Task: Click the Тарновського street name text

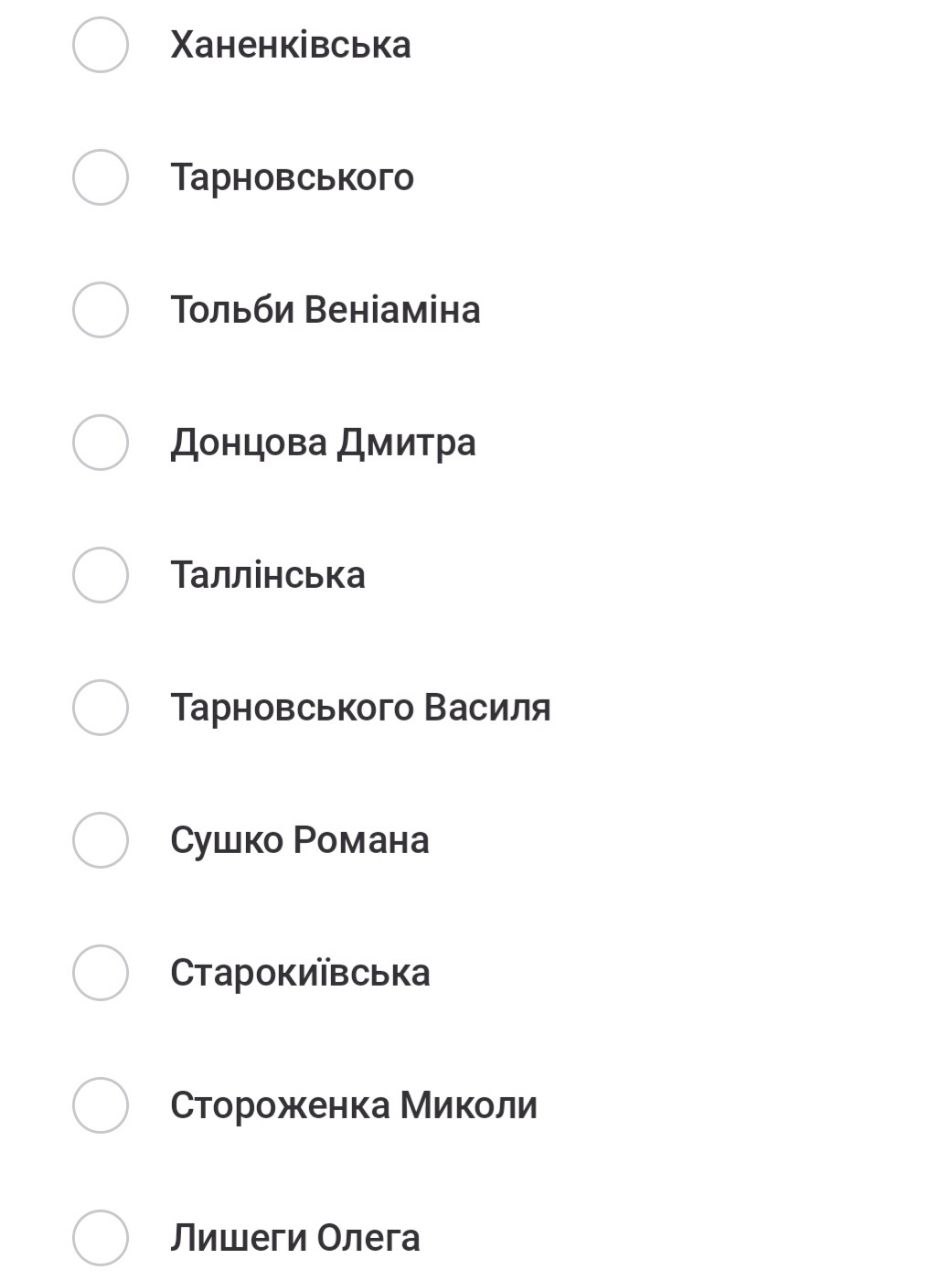Action: (x=291, y=177)
